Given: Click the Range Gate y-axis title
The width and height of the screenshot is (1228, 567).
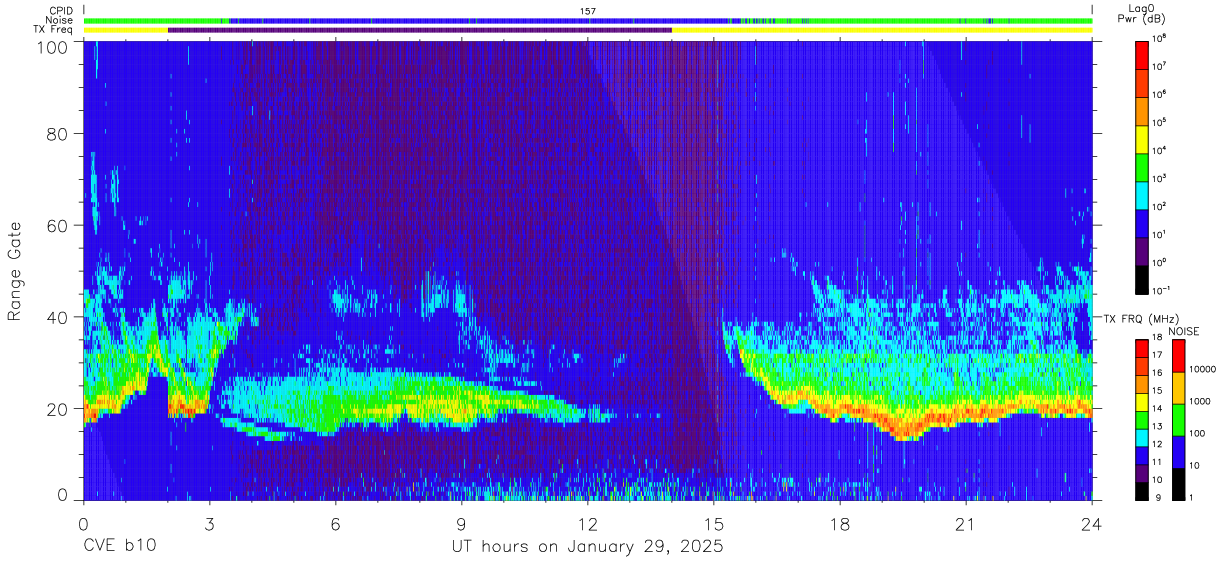Looking at the screenshot, I should pyautogui.click(x=15, y=270).
